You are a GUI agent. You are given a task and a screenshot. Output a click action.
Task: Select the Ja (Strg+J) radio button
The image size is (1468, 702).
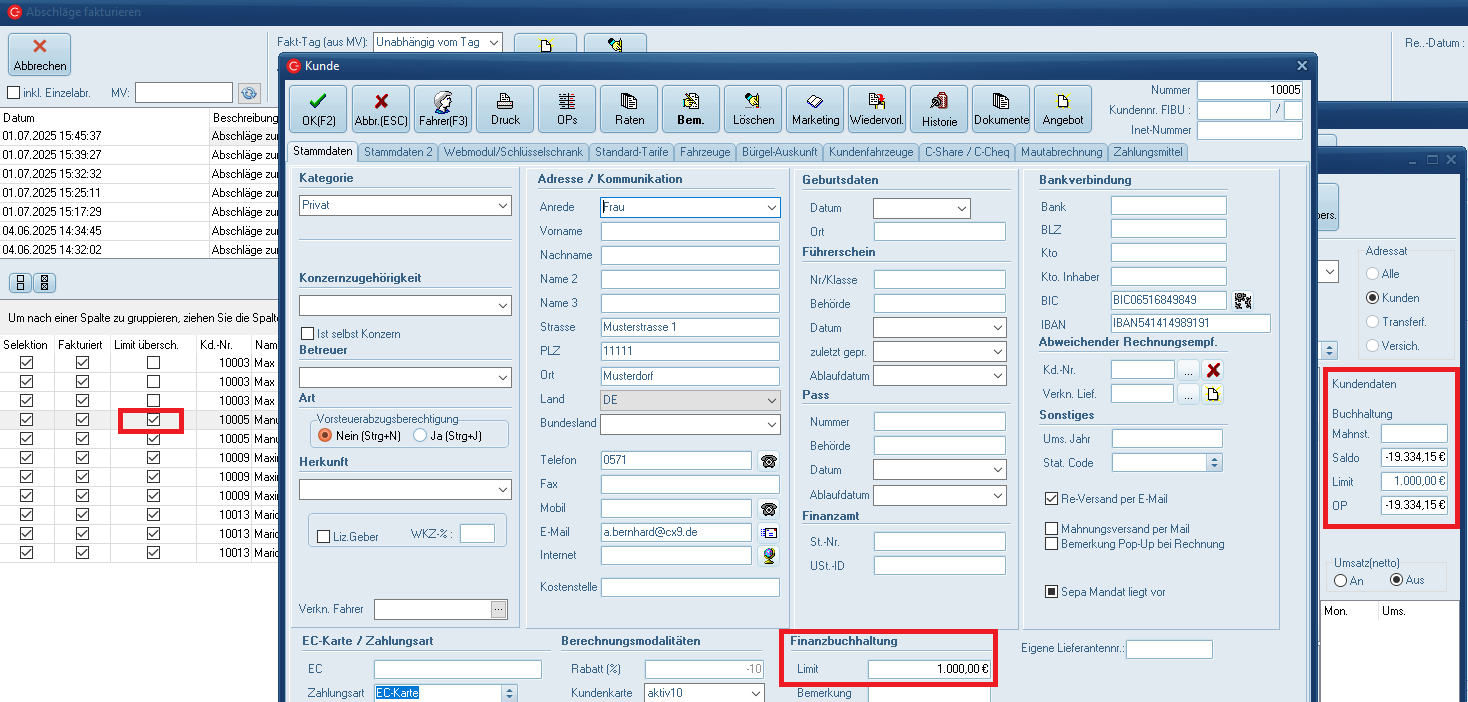421,436
